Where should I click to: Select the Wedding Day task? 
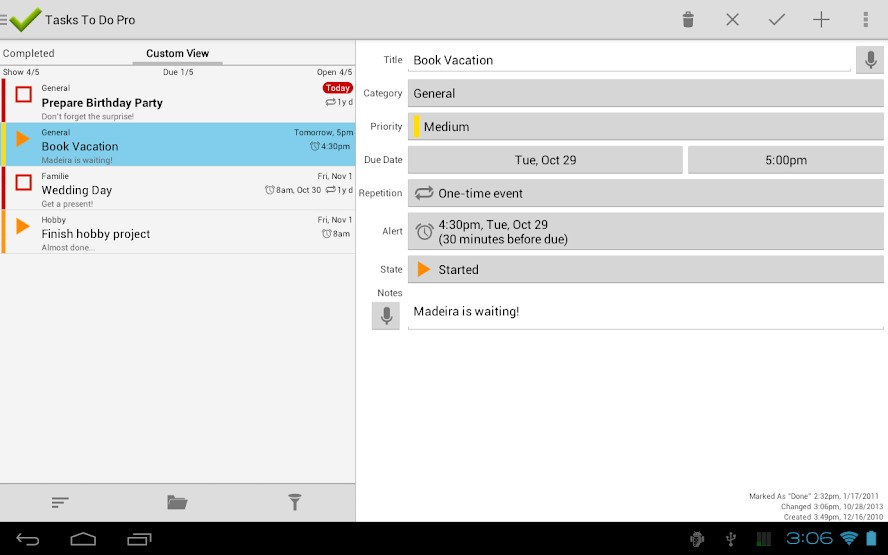178,189
